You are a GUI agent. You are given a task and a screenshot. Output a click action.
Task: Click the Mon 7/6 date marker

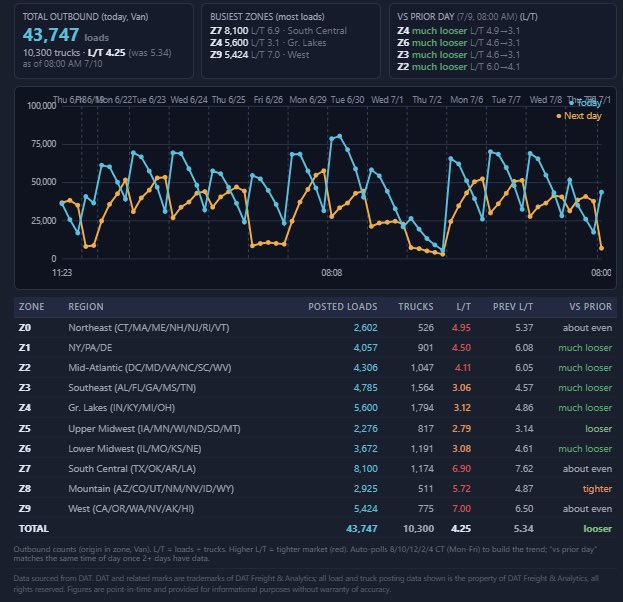(466, 100)
